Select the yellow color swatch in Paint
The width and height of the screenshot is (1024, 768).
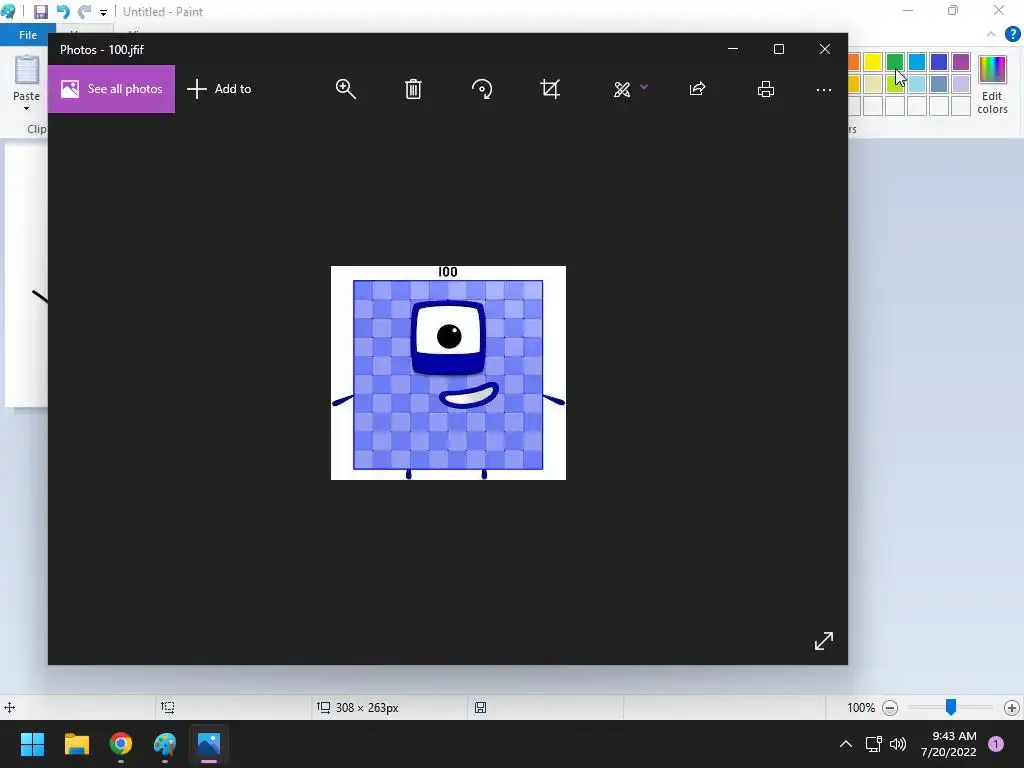pos(873,62)
